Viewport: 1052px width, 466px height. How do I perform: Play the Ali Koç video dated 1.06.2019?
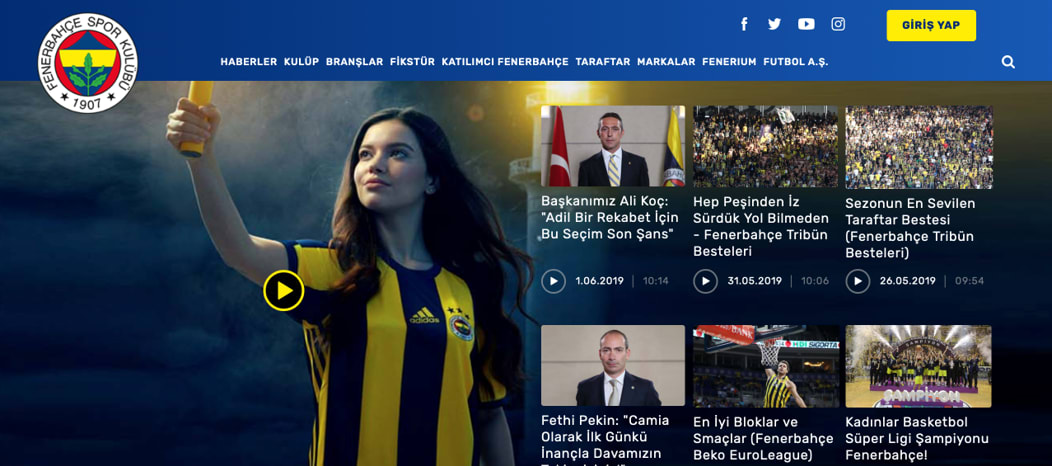tap(554, 281)
